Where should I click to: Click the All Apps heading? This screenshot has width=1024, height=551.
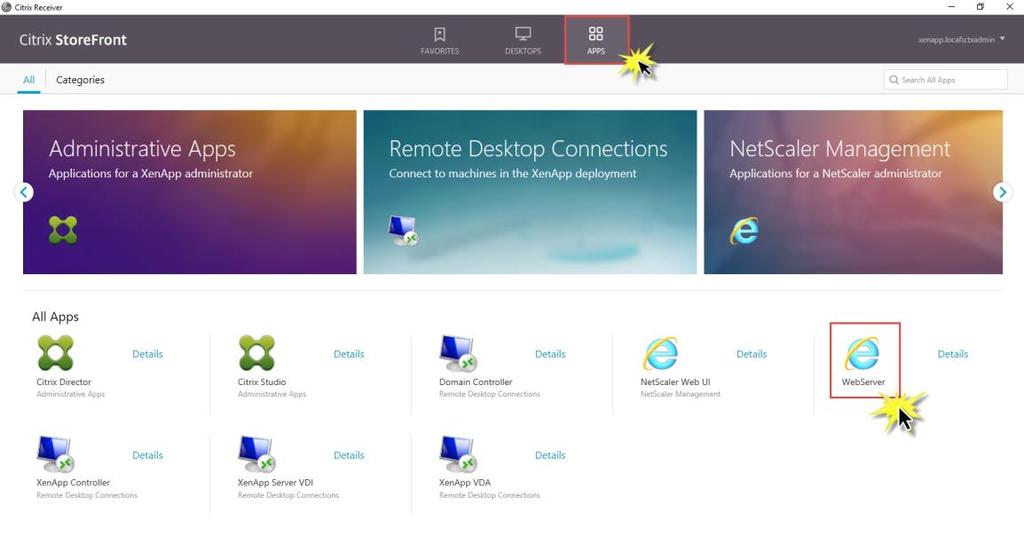[56, 317]
